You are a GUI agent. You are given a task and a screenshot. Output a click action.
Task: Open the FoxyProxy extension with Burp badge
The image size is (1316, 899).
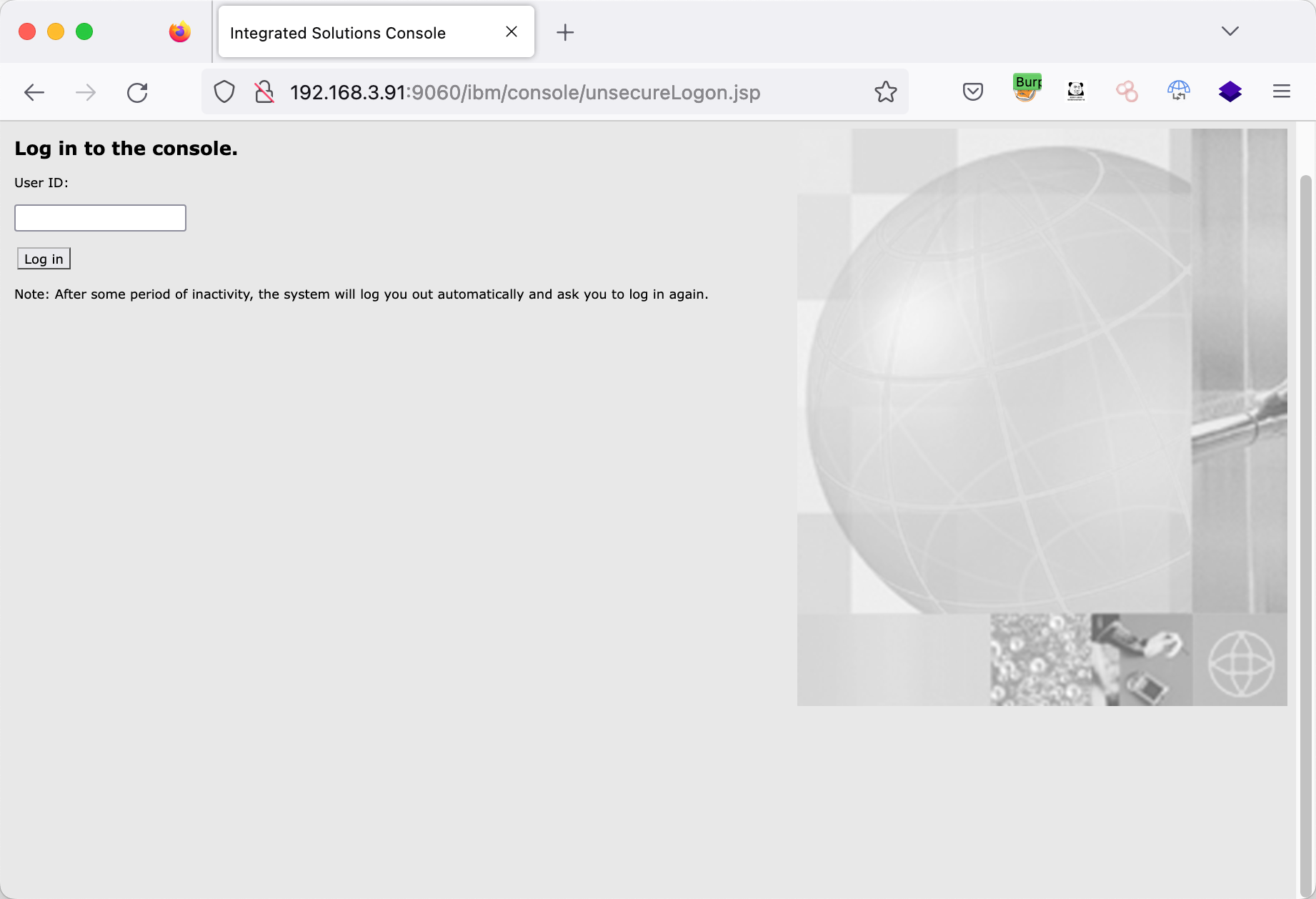pyautogui.click(x=1026, y=90)
